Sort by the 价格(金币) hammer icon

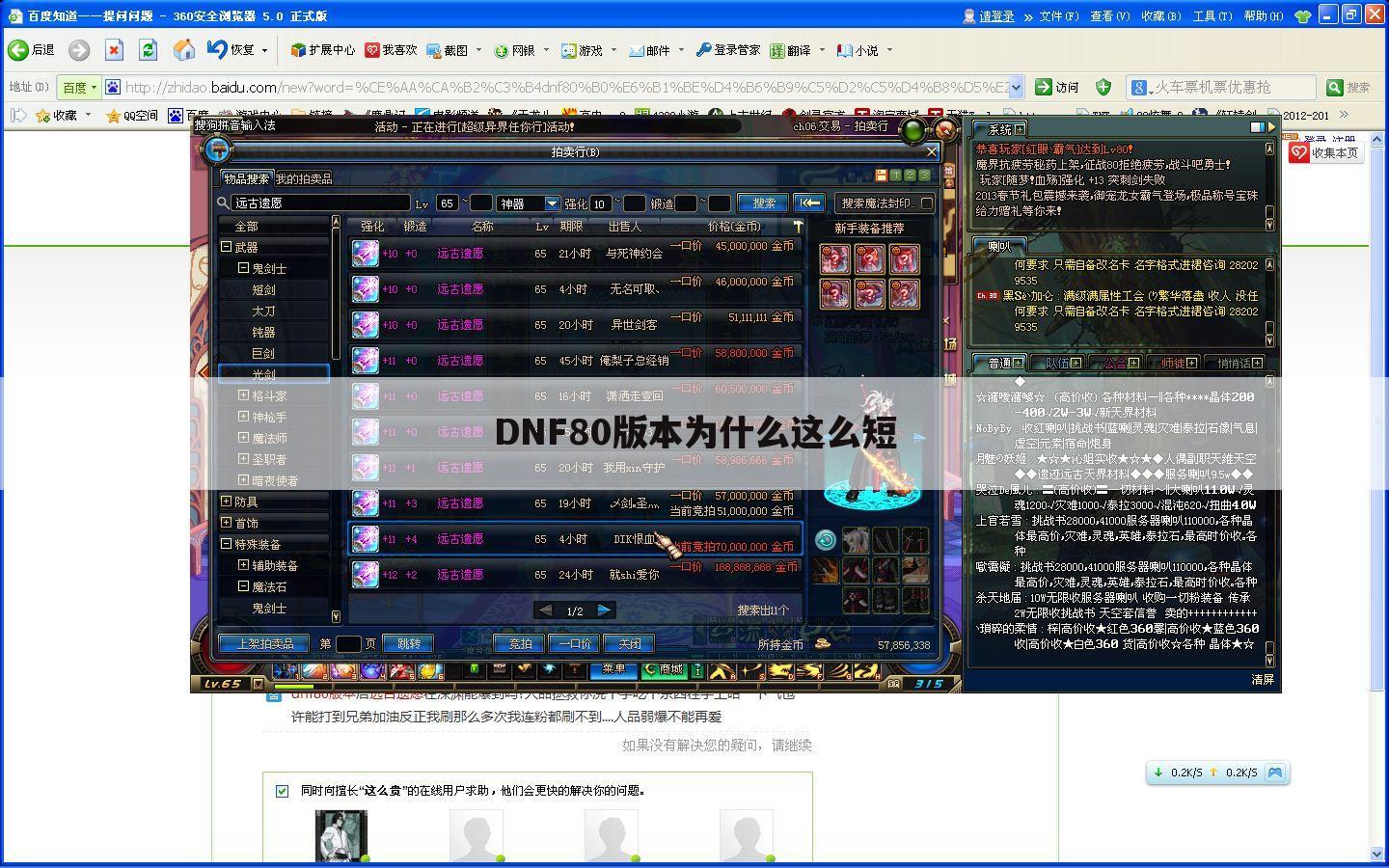798,226
